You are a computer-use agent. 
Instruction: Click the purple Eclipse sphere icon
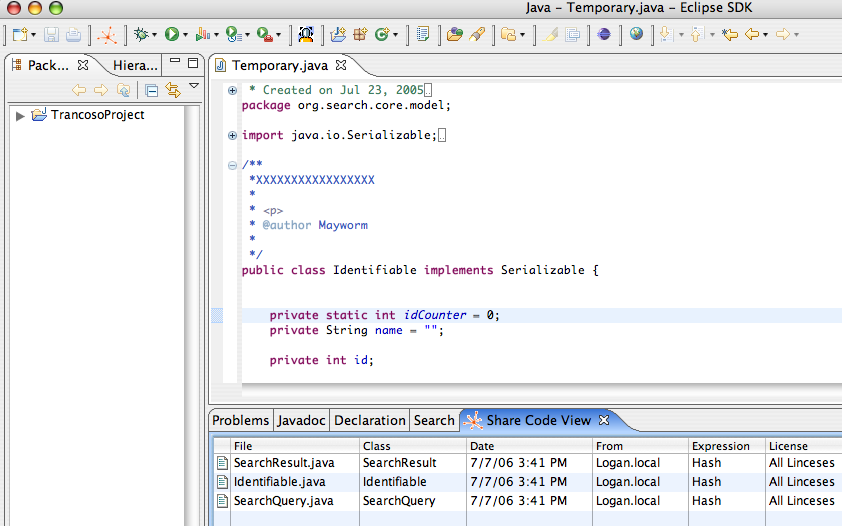tap(604, 35)
